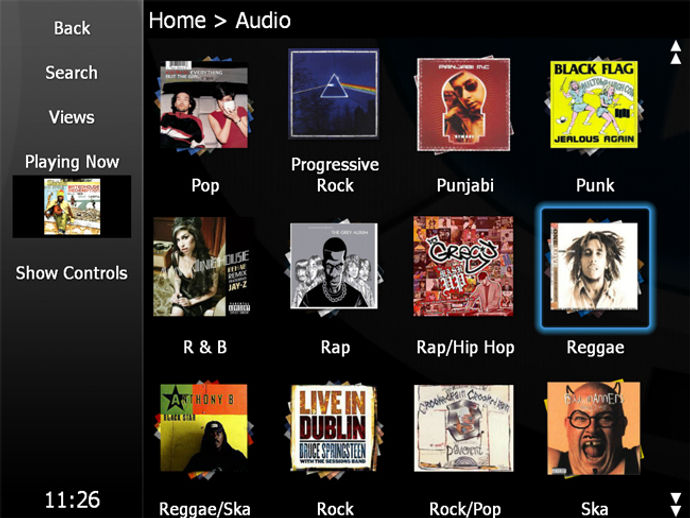Viewport: 690px width, 518px height.
Task: Select the Reggae/Ska Anthony B cover
Action: tap(204, 430)
